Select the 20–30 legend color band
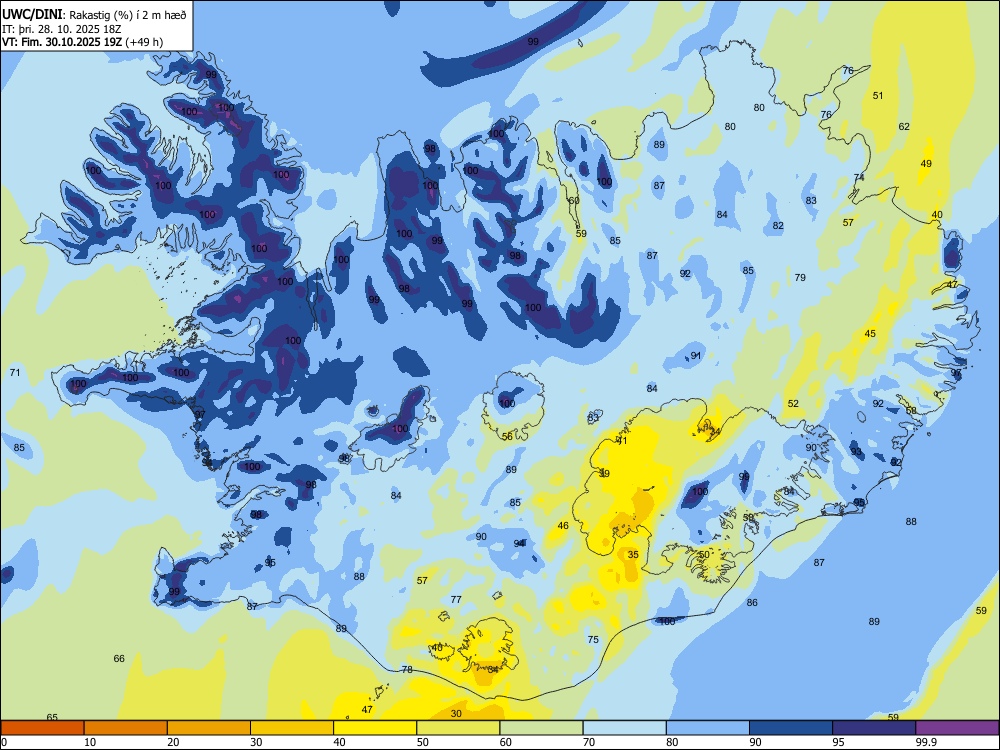1000x750 pixels. coord(209,728)
